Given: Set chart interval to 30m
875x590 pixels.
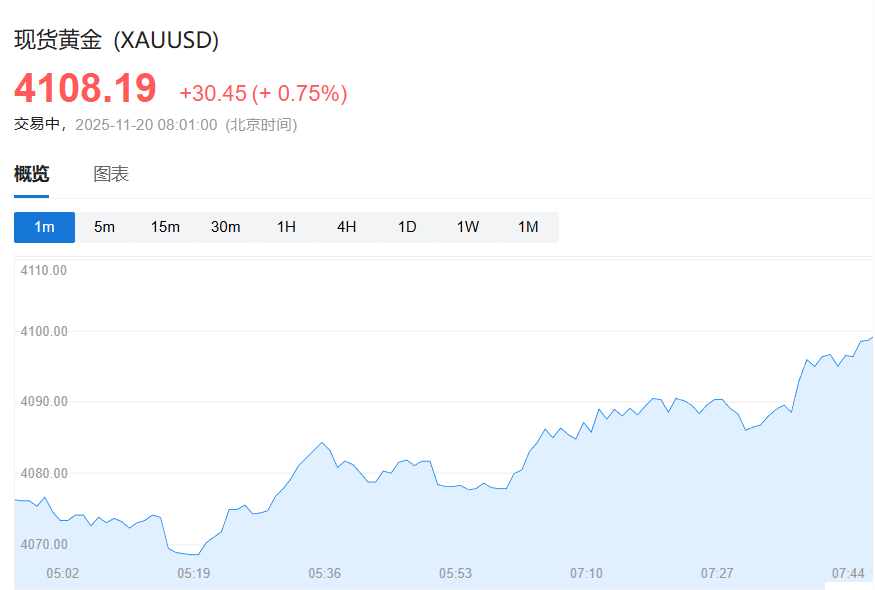Looking at the screenshot, I should pyautogui.click(x=226, y=227).
